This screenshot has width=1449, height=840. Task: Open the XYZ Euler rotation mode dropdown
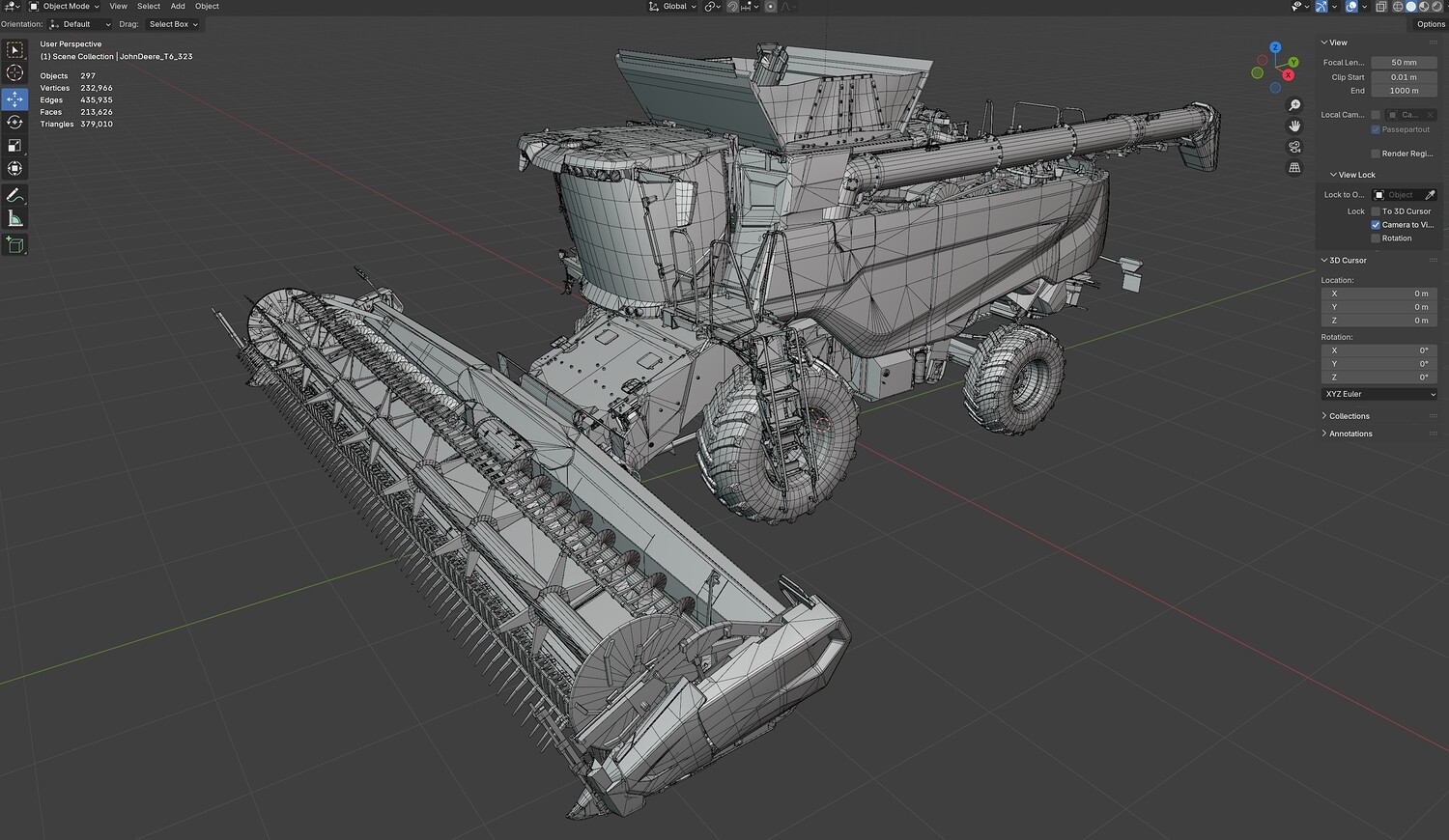[1378, 394]
